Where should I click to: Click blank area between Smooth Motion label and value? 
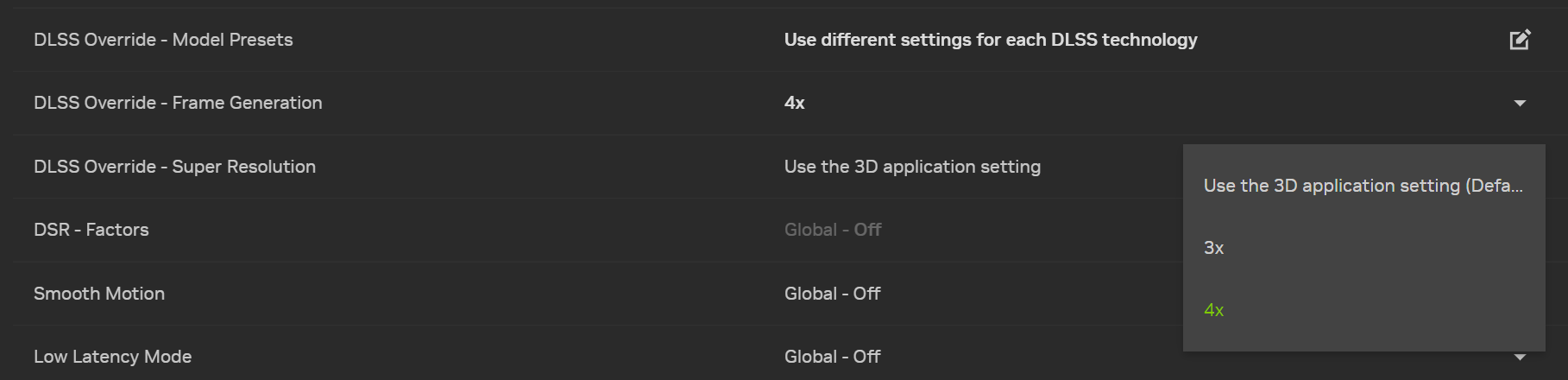(x=475, y=294)
